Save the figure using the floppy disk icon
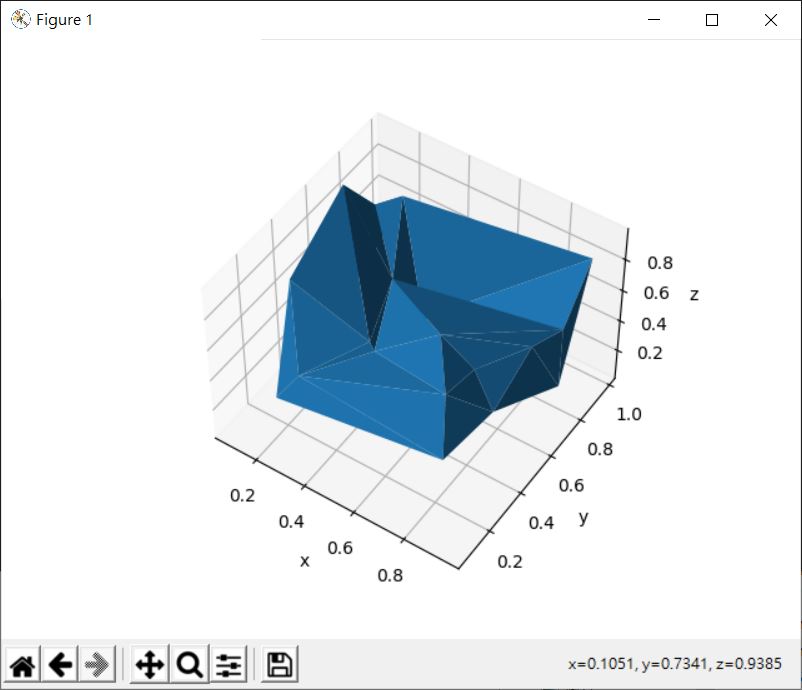 point(279,662)
